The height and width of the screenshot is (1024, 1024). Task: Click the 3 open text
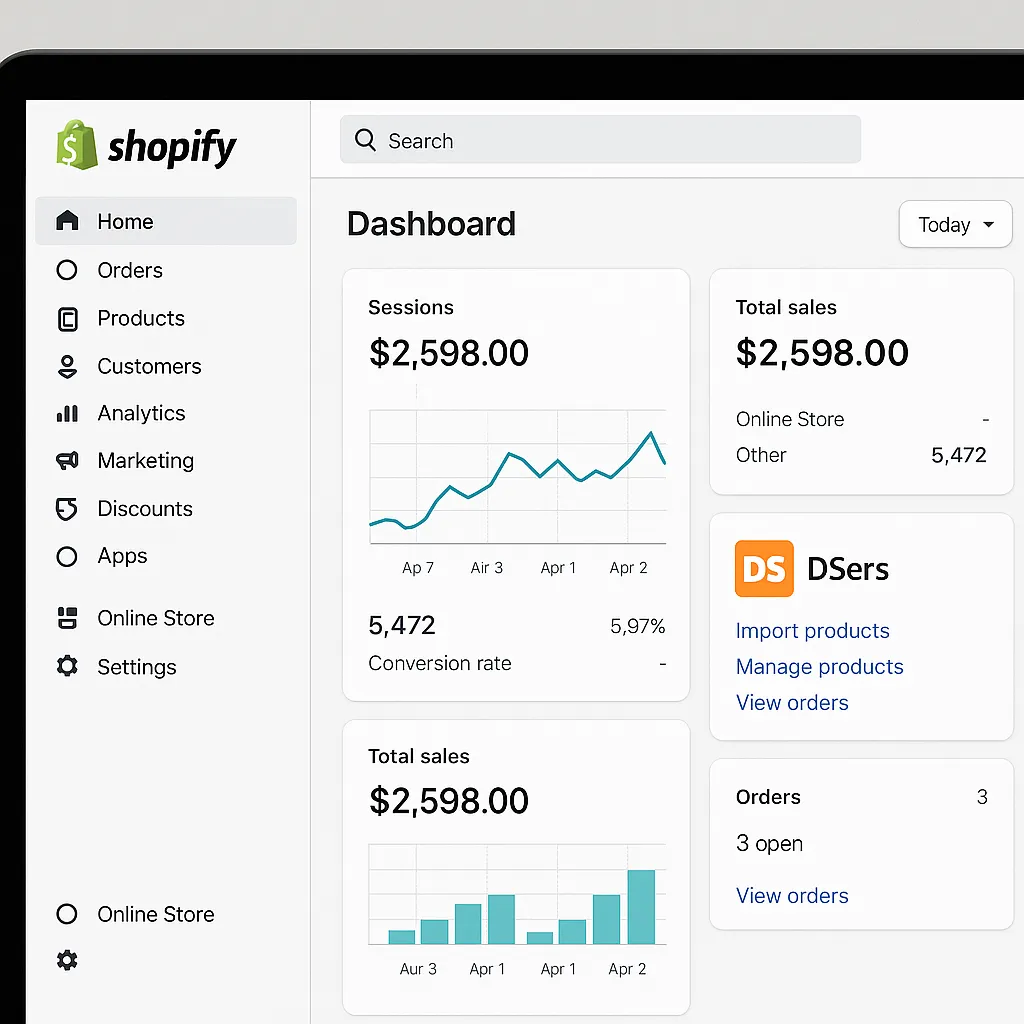pyautogui.click(x=769, y=844)
